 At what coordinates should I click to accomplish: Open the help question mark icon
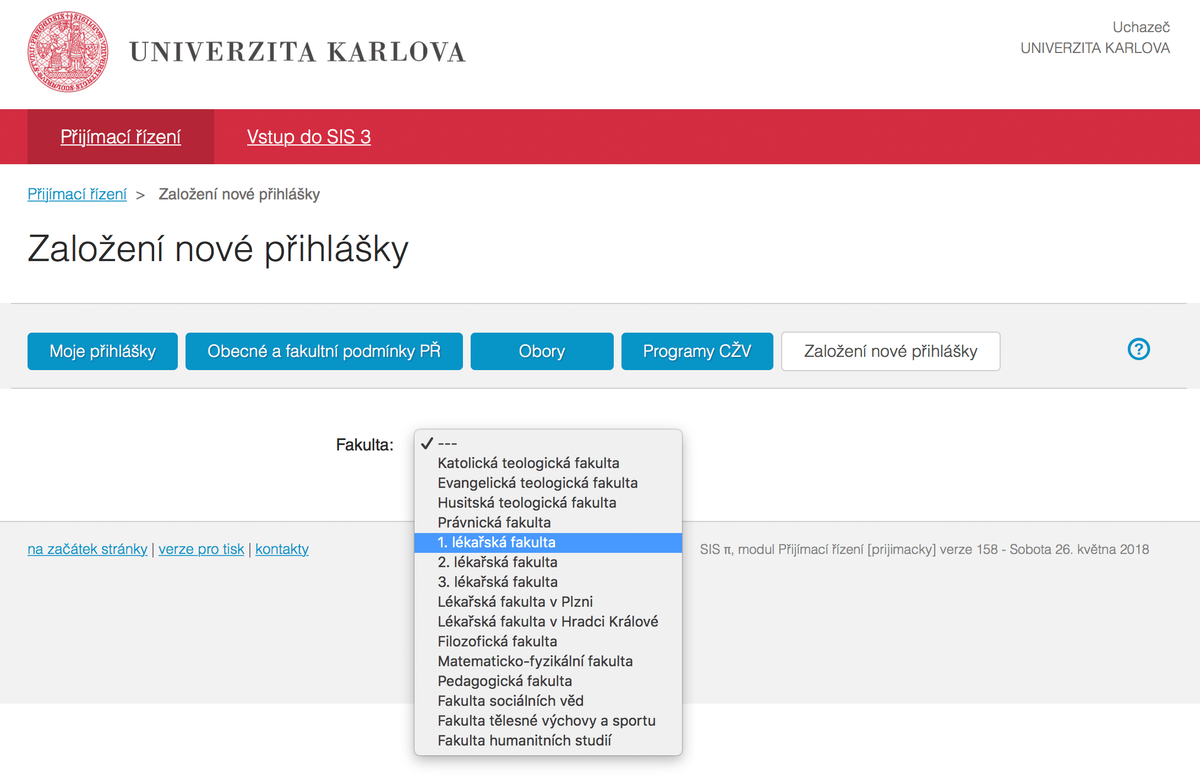point(1138,349)
